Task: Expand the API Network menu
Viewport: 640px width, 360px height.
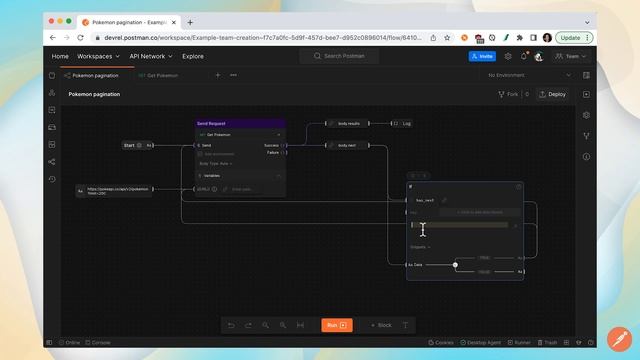Action: click(x=151, y=56)
